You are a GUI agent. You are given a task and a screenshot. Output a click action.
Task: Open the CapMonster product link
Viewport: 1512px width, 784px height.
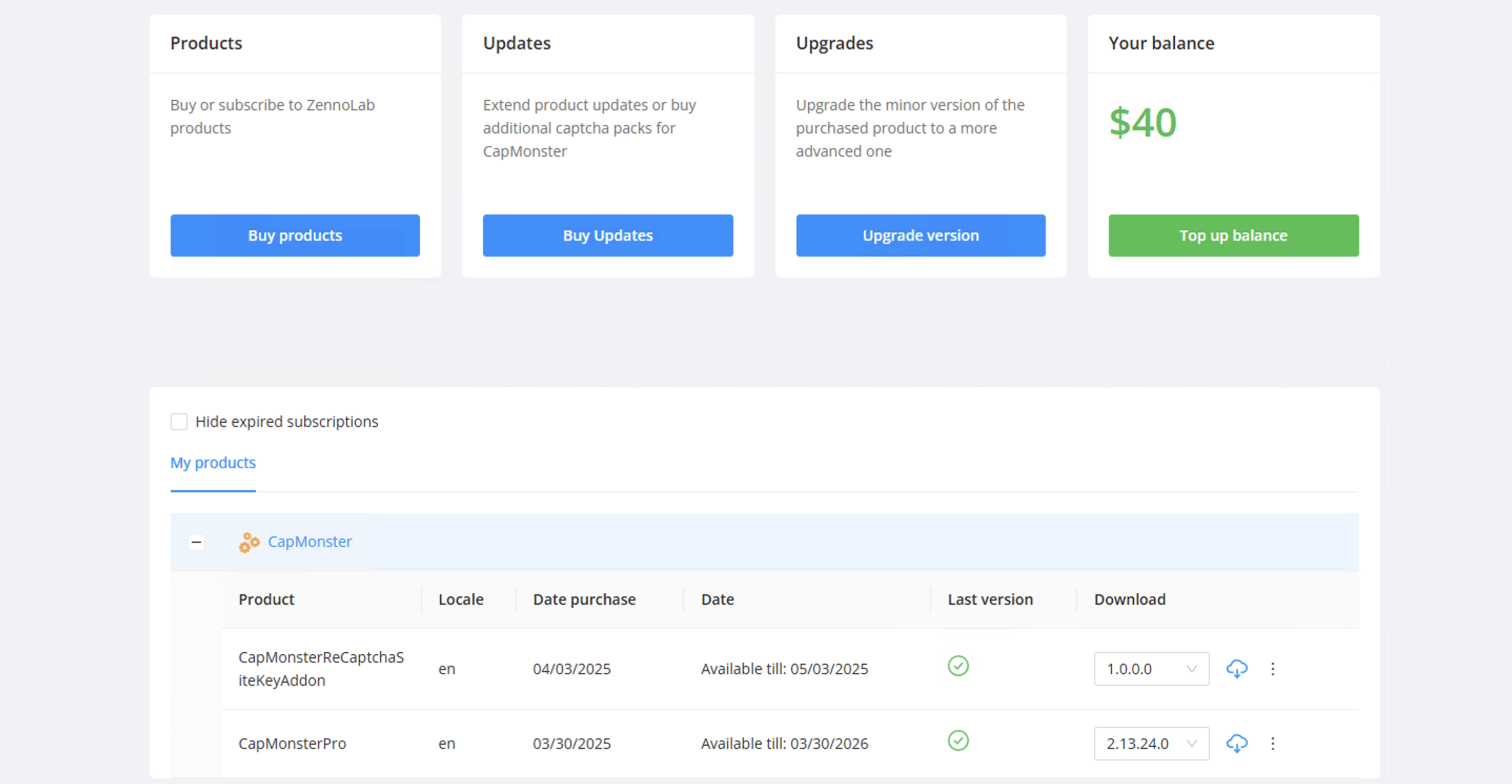pos(310,541)
